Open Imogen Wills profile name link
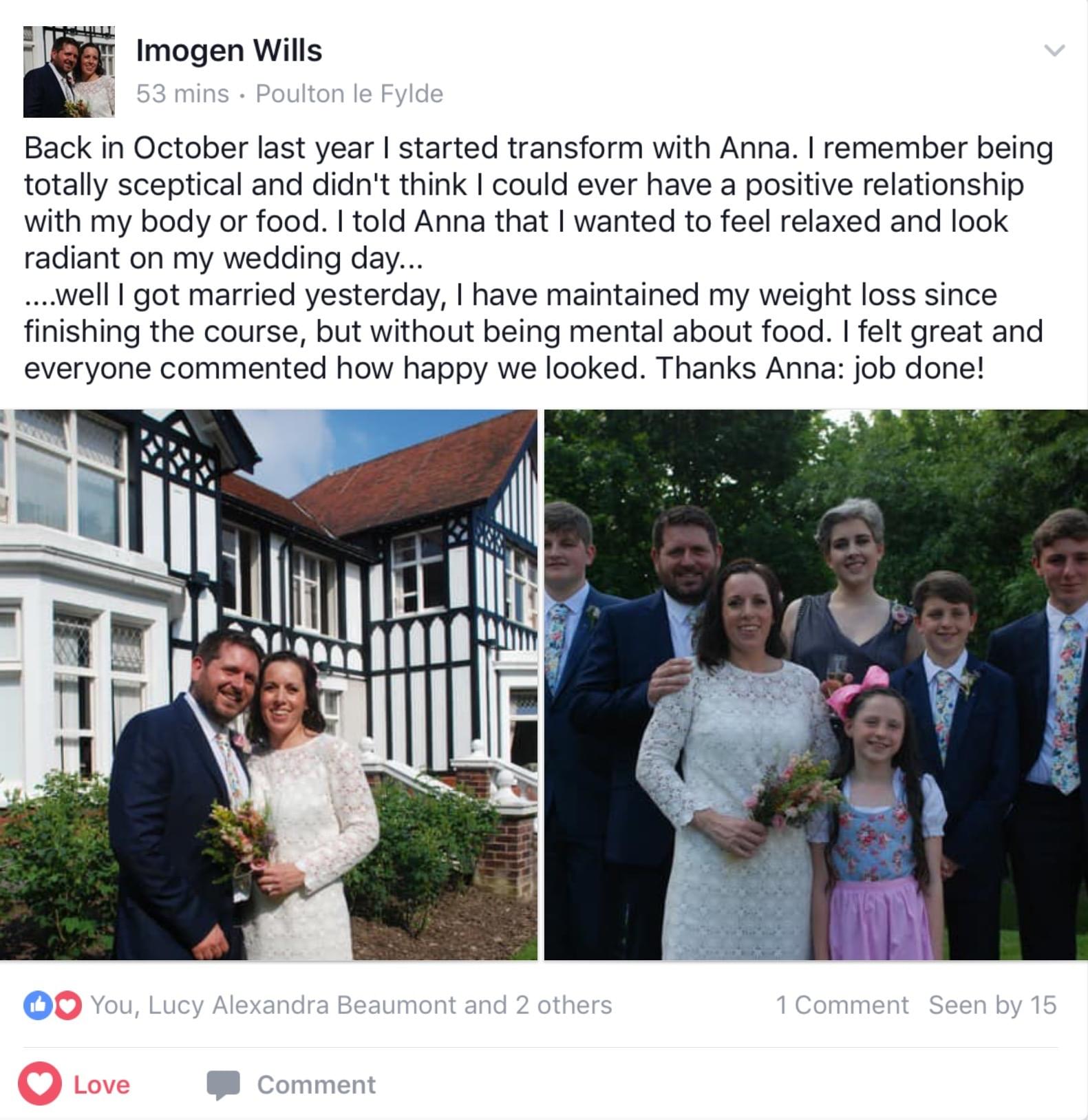This screenshot has width=1088, height=1120. point(229,50)
